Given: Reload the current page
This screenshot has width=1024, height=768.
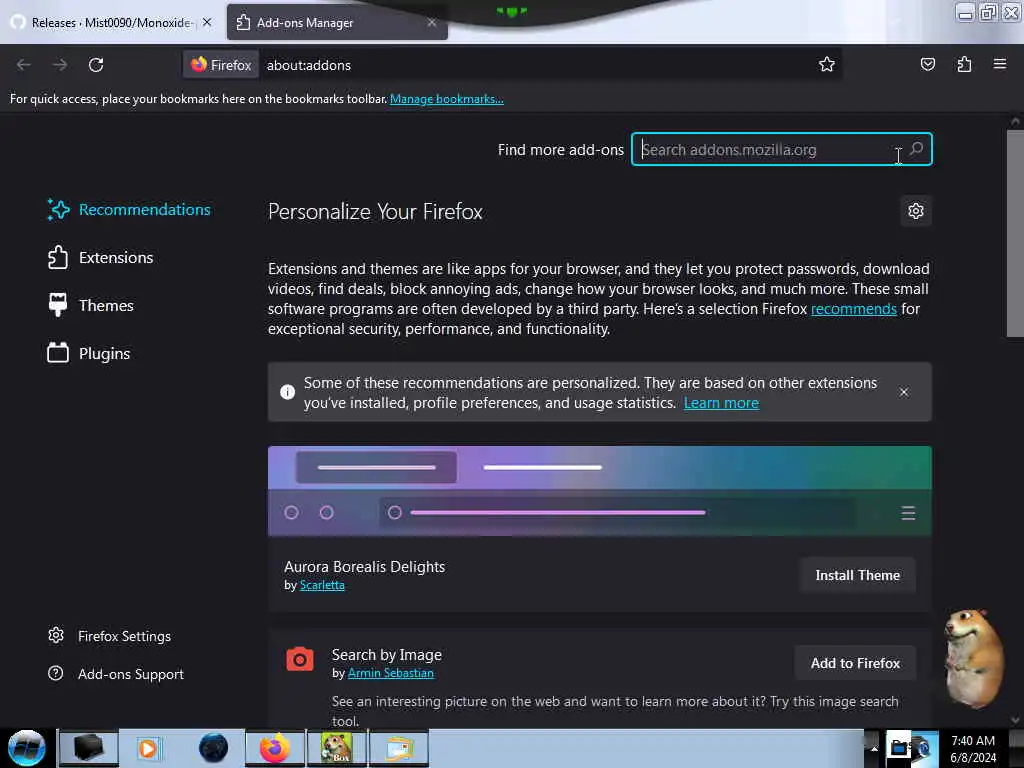Looking at the screenshot, I should coord(96,65).
